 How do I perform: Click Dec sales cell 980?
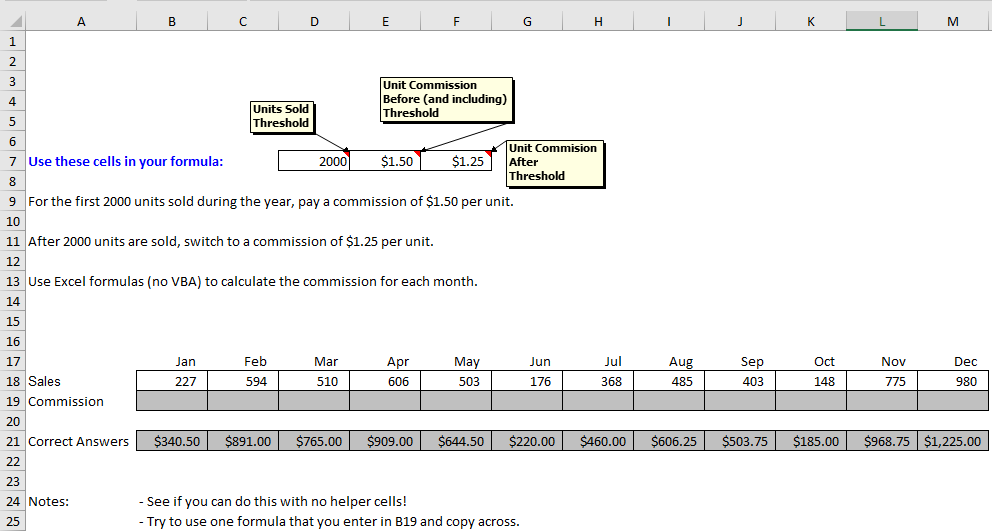pyautogui.click(x=953, y=381)
